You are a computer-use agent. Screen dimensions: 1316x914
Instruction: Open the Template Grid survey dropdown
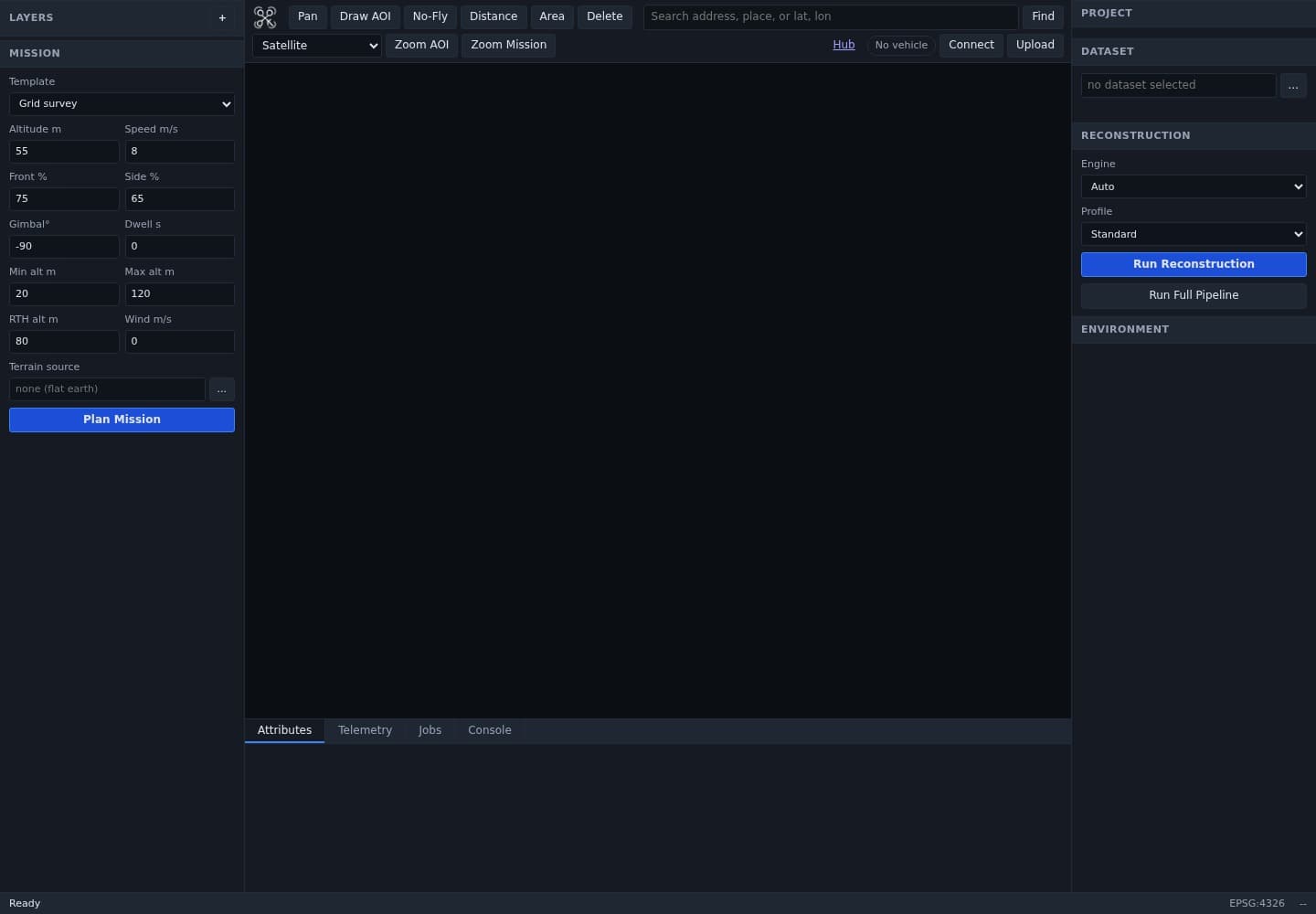[122, 104]
